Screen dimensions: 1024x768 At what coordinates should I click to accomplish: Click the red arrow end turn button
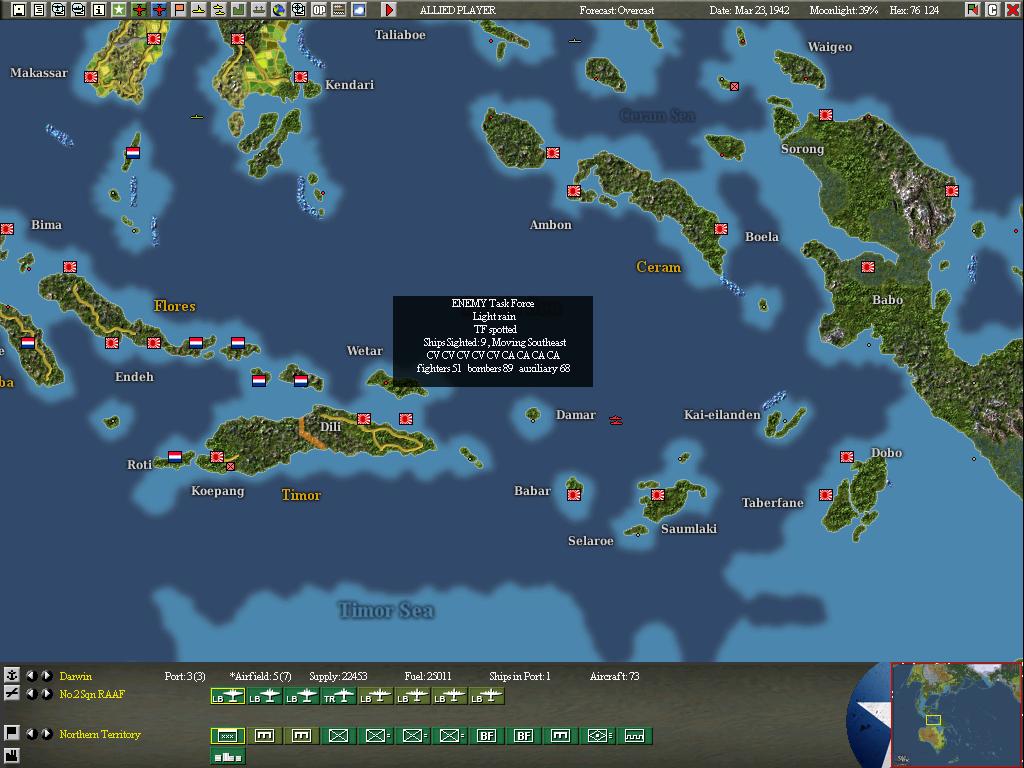coord(389,10)
